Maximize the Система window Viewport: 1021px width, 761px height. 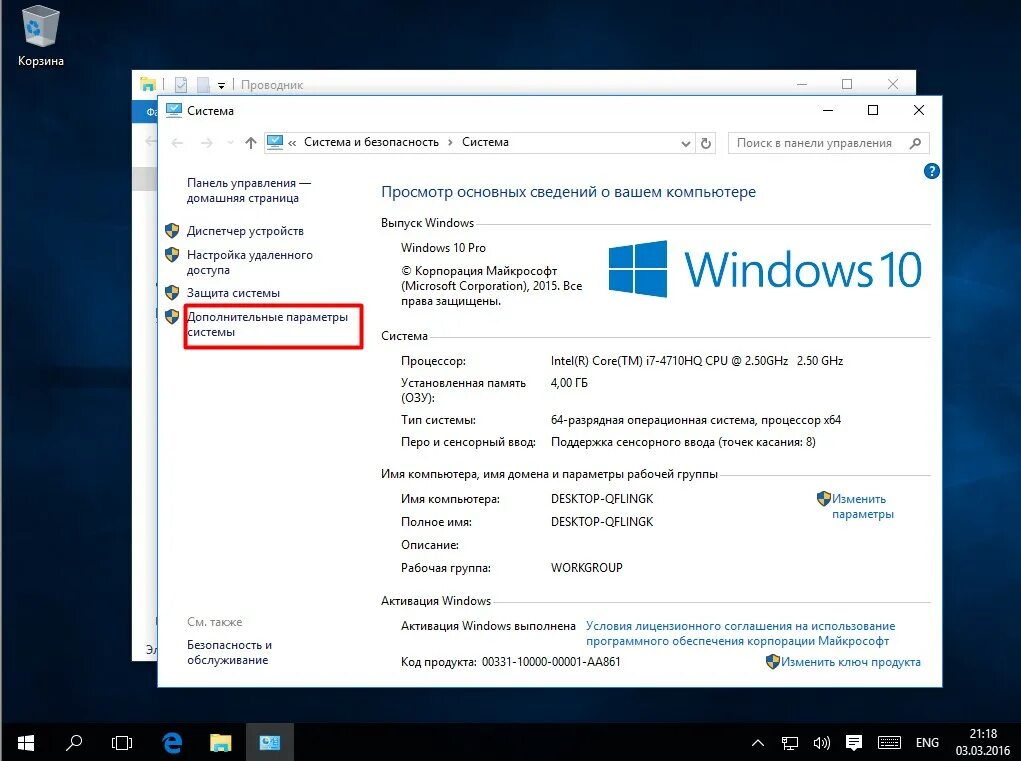tap(873, 111)
